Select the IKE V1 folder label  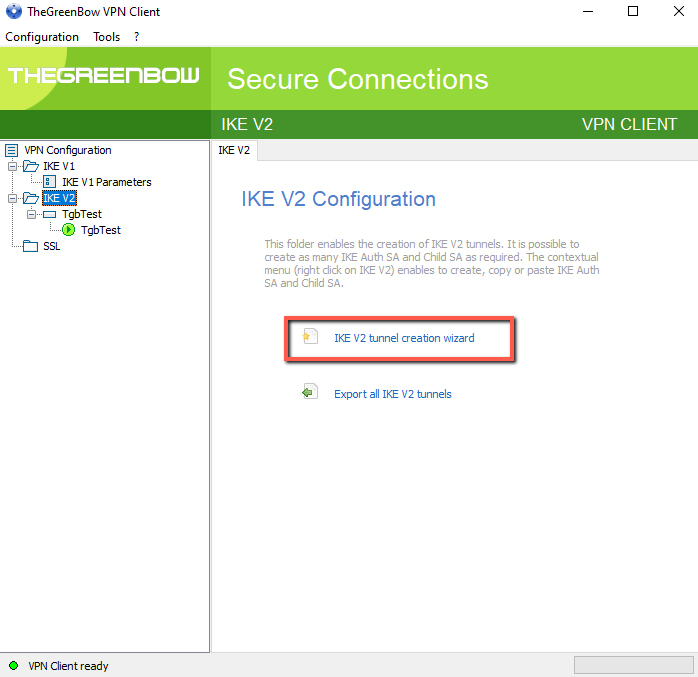click(x=59, y=166)
